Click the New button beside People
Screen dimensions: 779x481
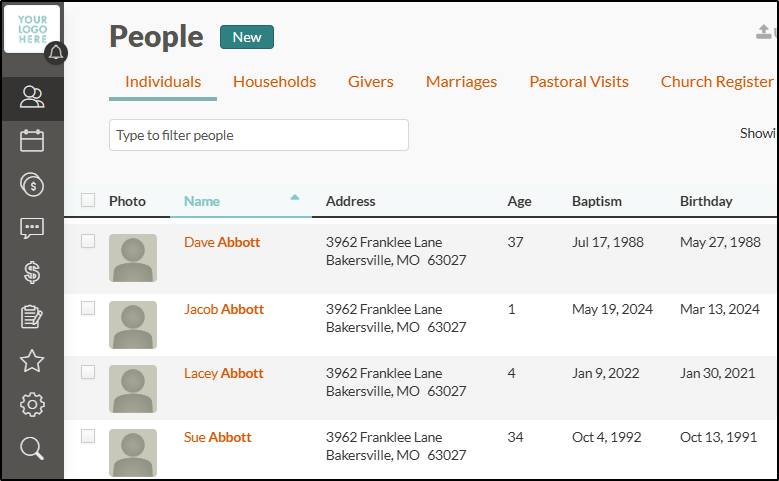click(247, 37)
